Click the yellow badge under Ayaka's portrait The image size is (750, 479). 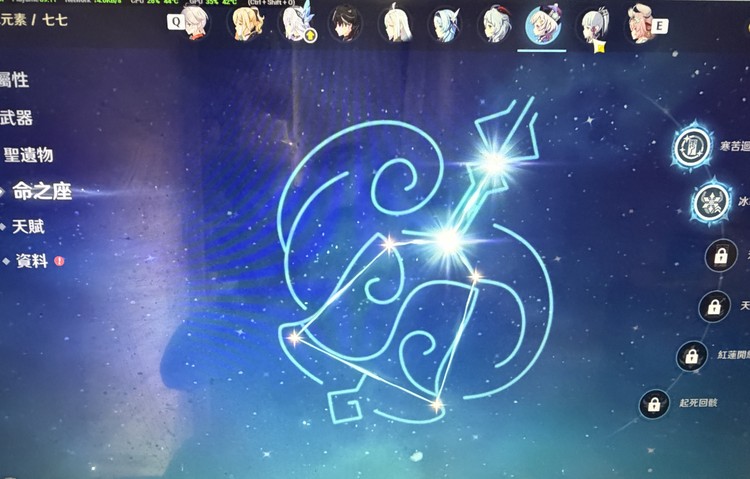coord(598,47)
